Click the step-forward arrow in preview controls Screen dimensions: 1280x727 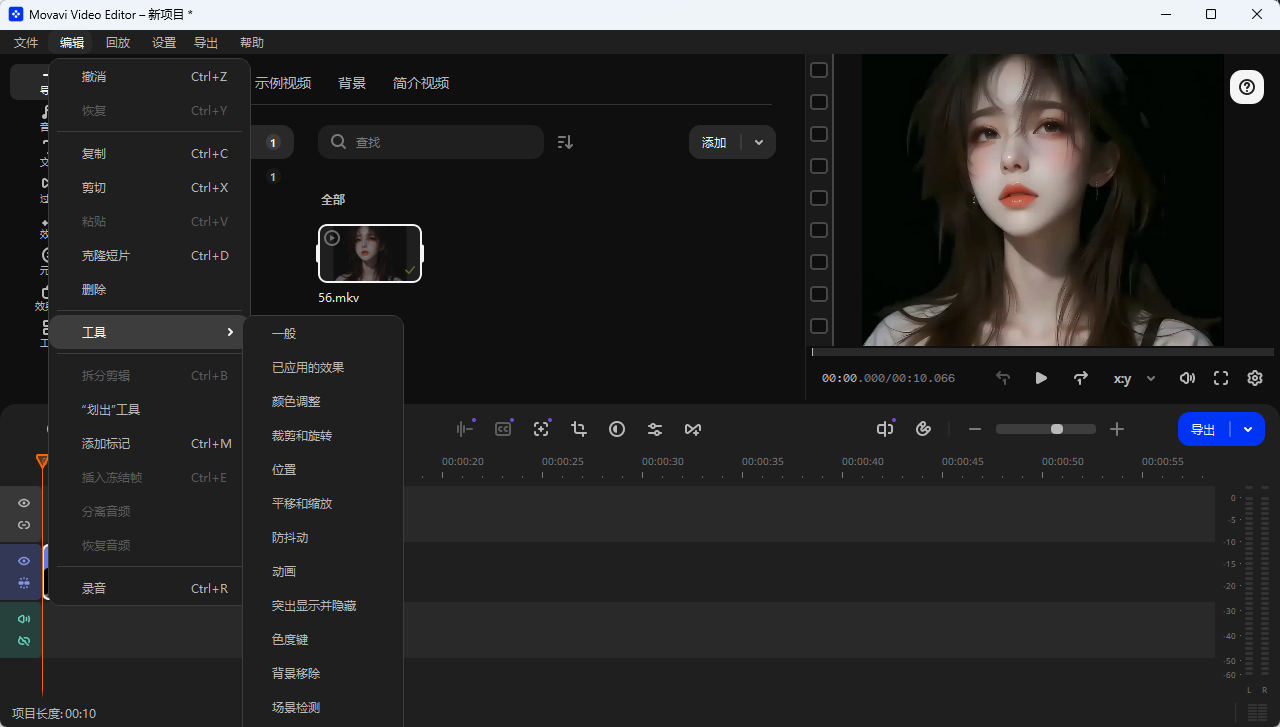pyautogui.click(x=1081, y=378)
